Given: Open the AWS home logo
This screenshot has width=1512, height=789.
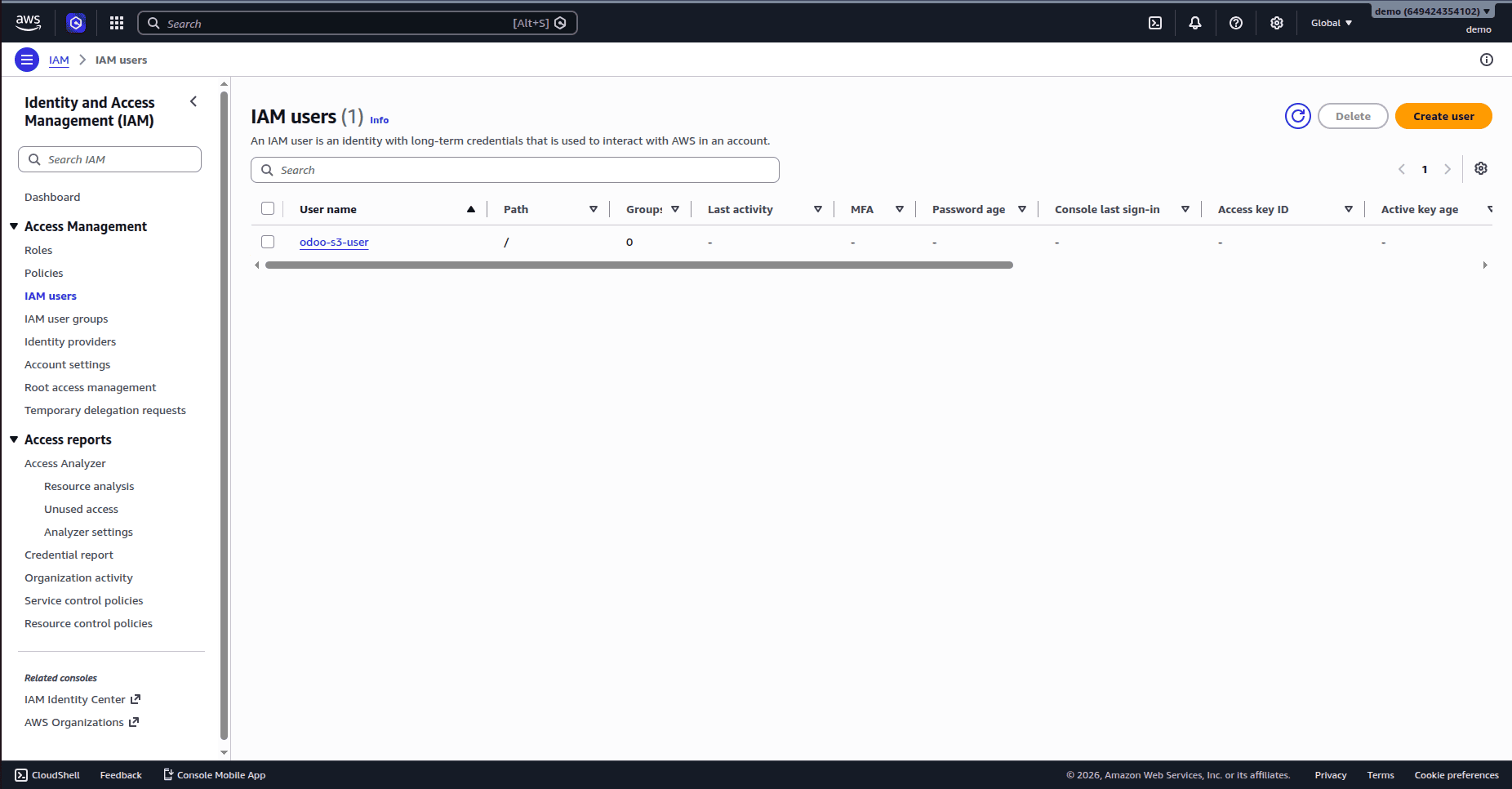Looking at the screenshot, I should tap(28, 23).
